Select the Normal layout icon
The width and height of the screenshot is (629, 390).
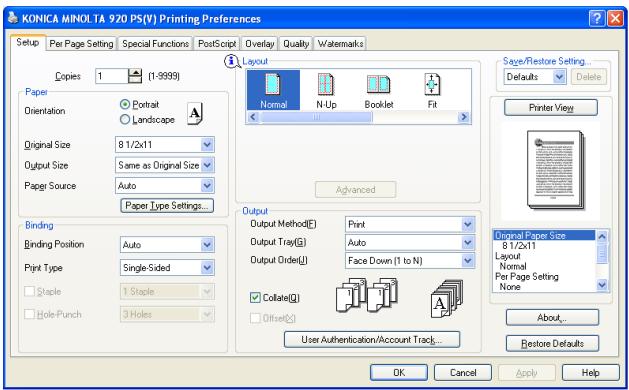273,90
